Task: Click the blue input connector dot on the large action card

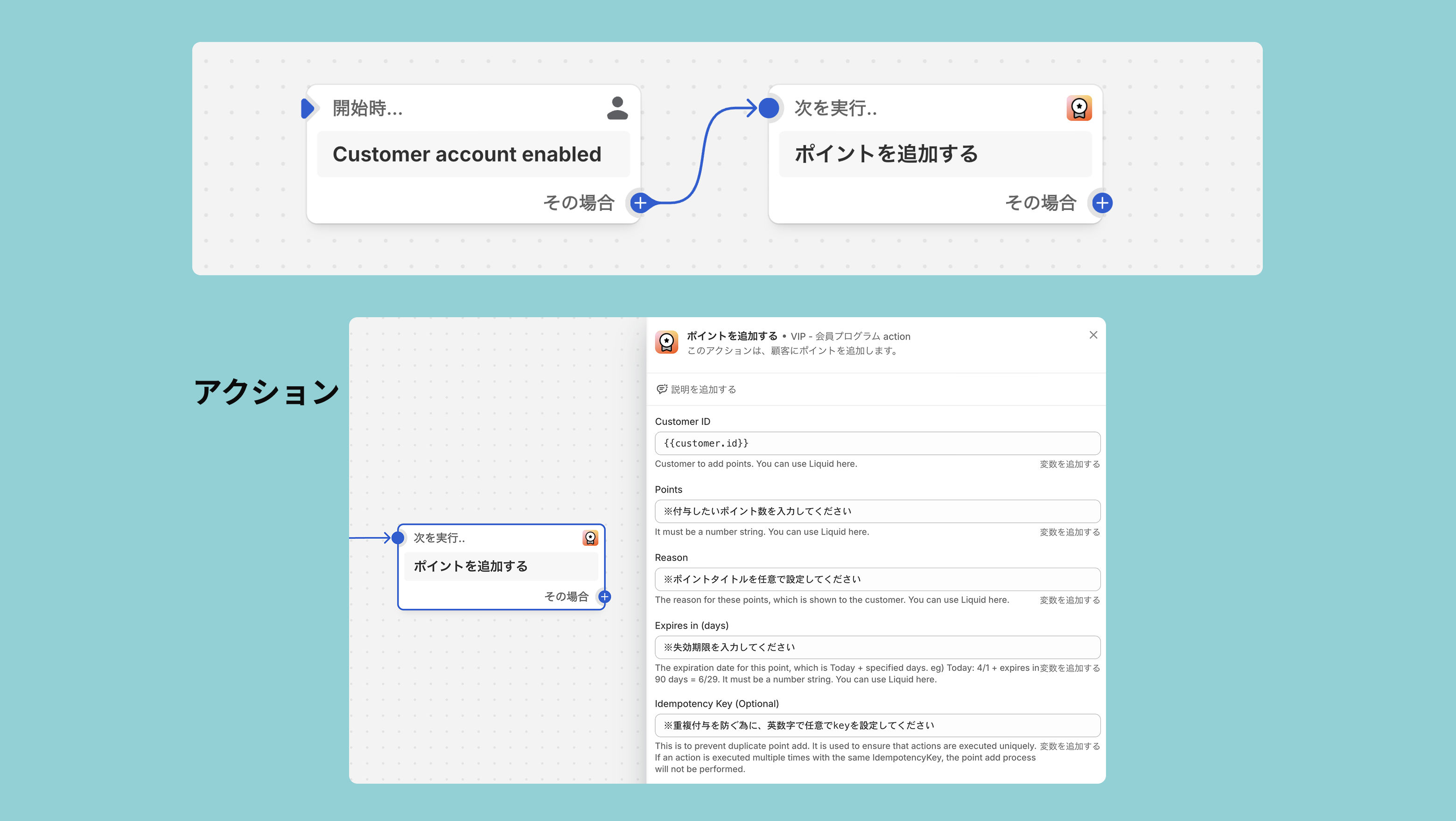Action: (769, 108)
